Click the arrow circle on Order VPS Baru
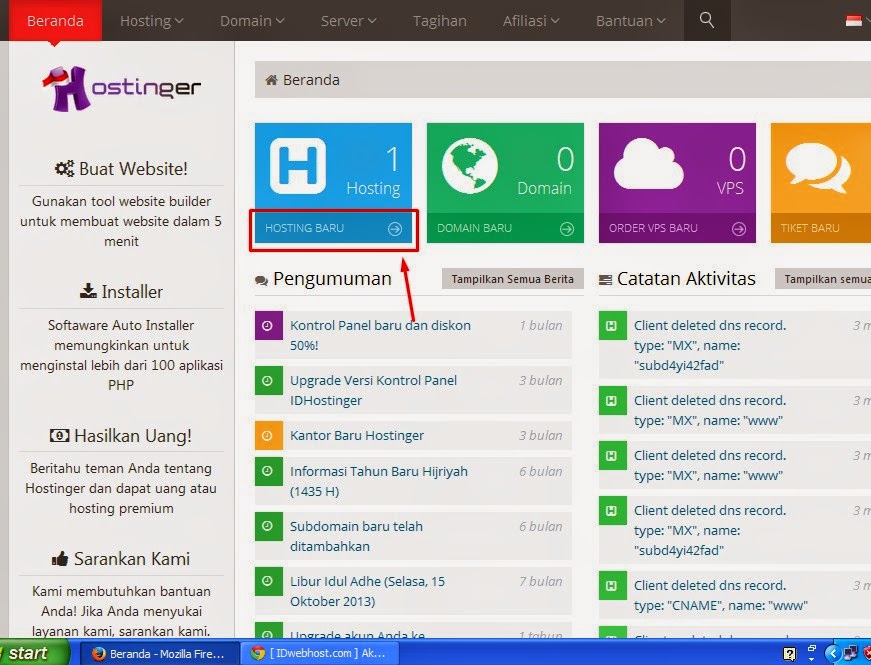This screenshot has height=665, width=871. 739,229
